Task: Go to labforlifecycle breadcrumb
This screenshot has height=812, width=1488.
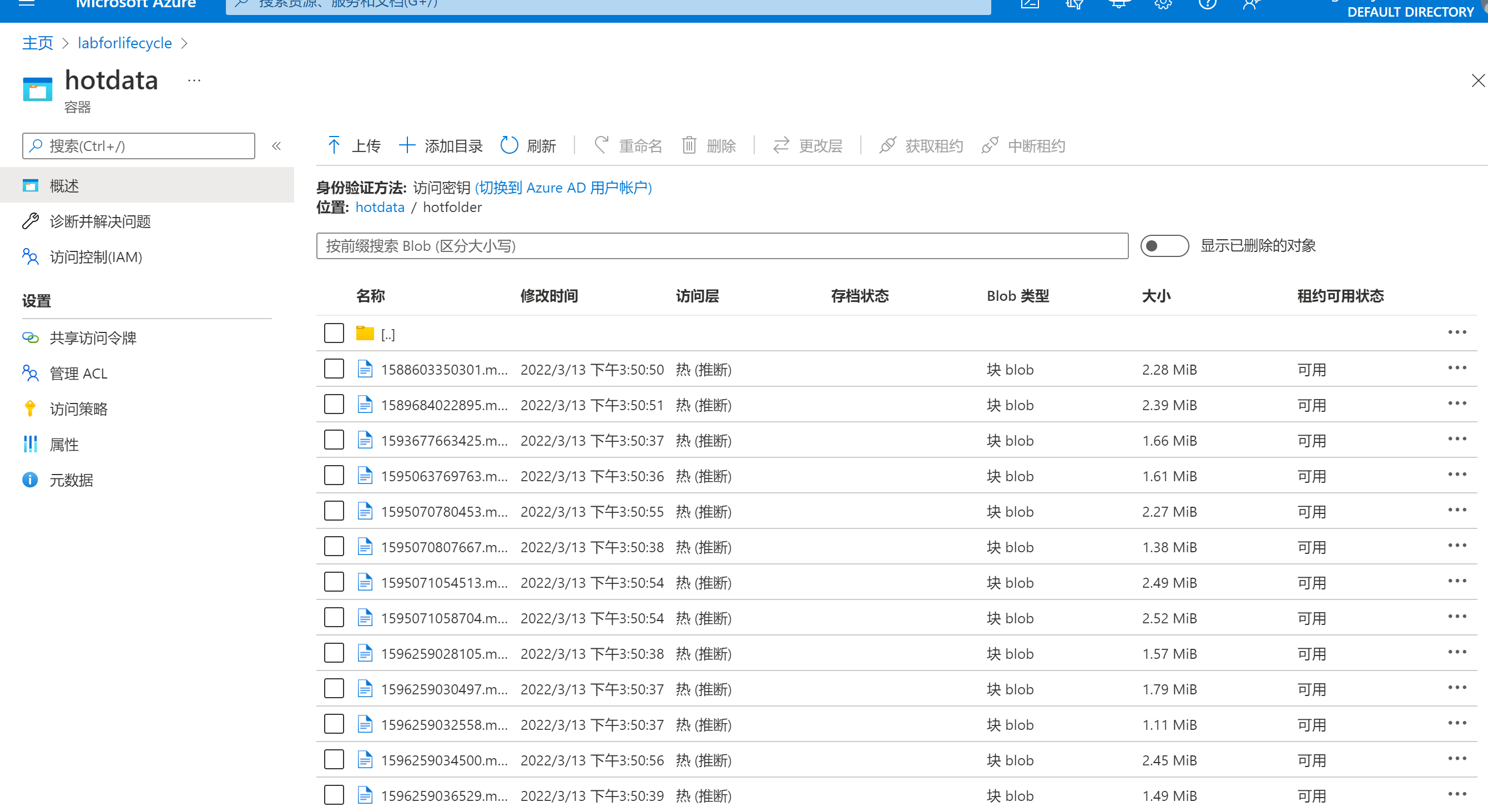Action: [x=125, y=43]
